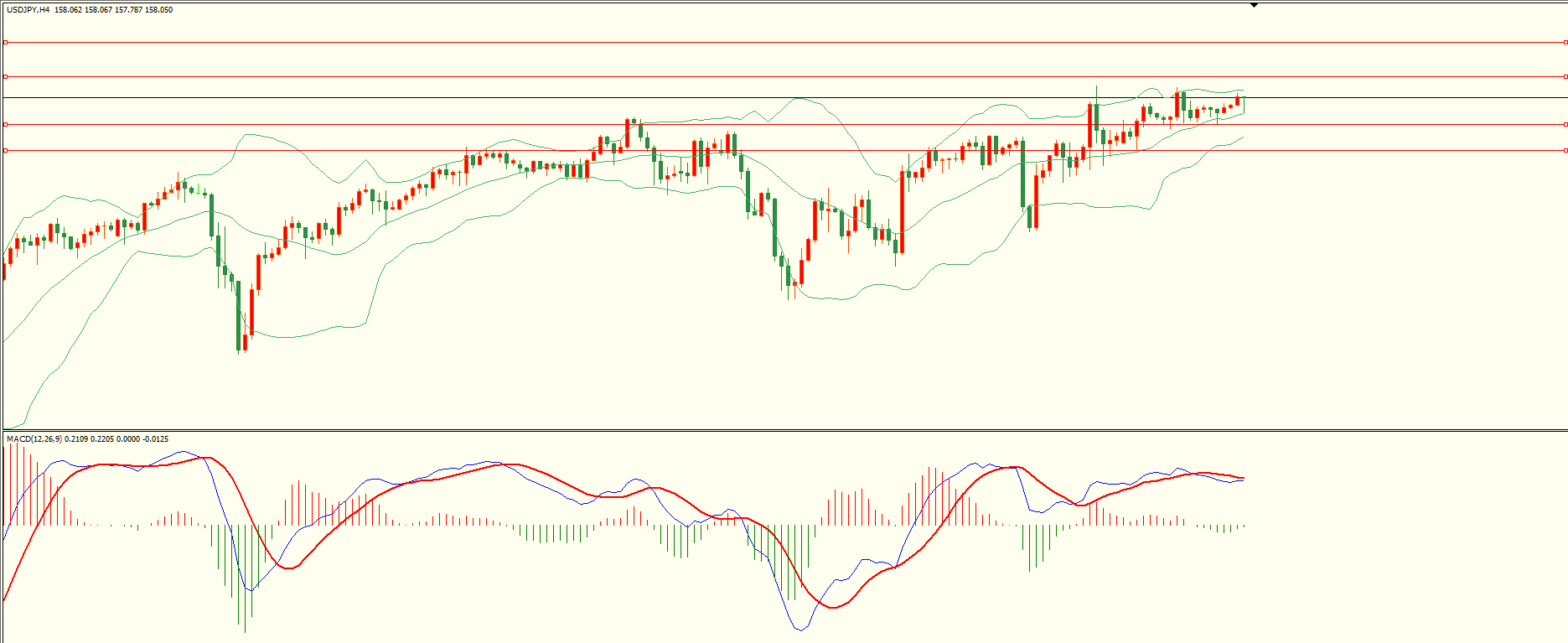This screenshot has width=1568, height=643.
Task: Click the divider between price chart and MACD
Action: [784, 431]
